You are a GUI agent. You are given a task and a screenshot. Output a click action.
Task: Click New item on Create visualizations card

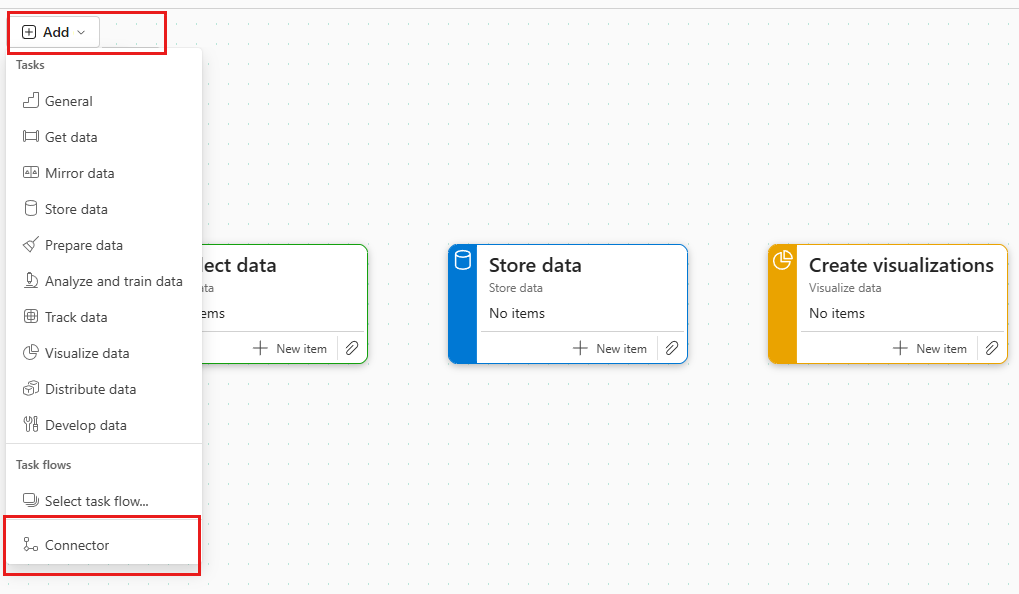tap(928, 347)
